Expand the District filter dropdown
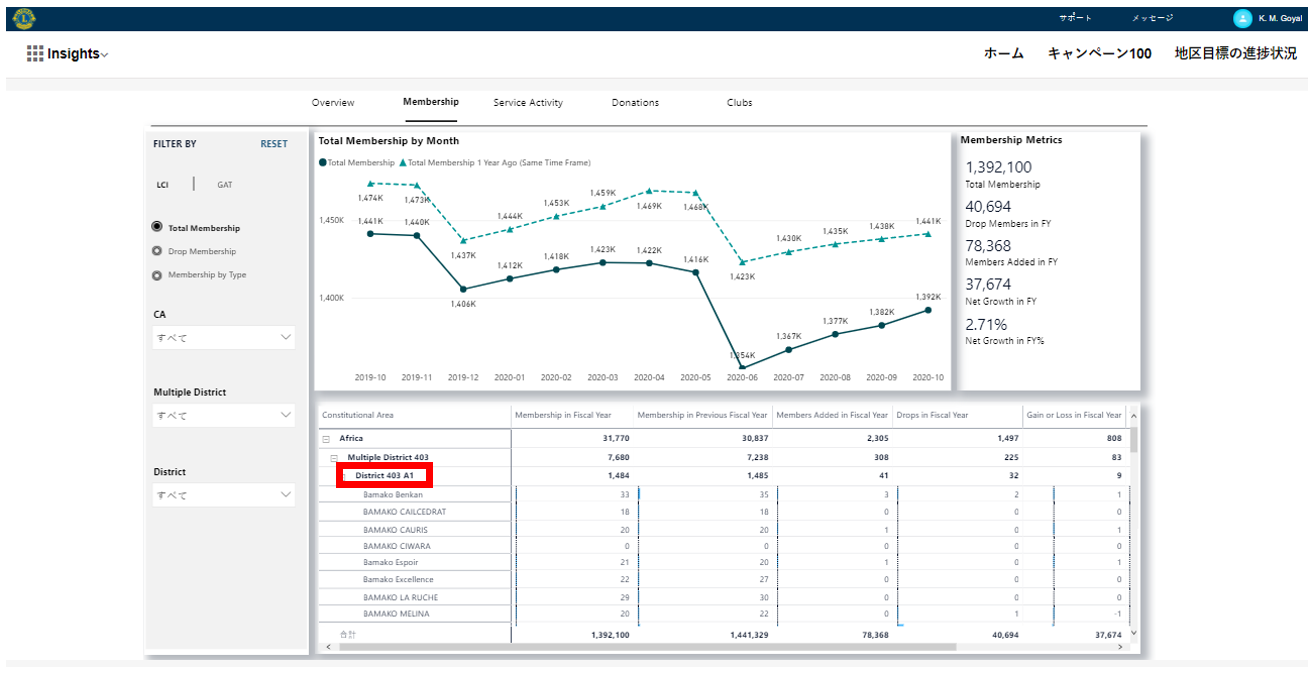1314x673 pixels. 223,495
